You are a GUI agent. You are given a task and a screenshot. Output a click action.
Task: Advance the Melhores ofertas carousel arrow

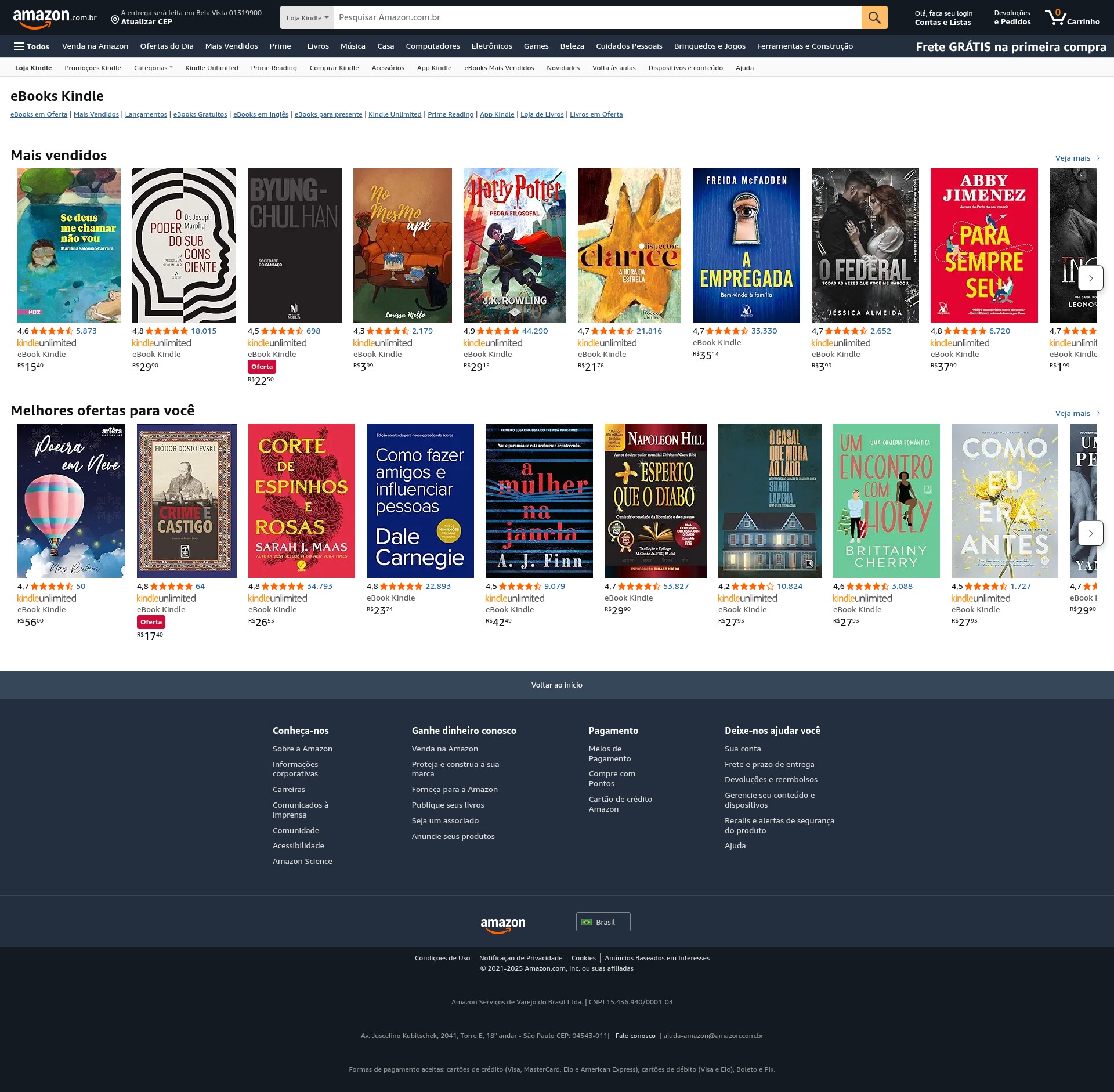point(1091,533)
